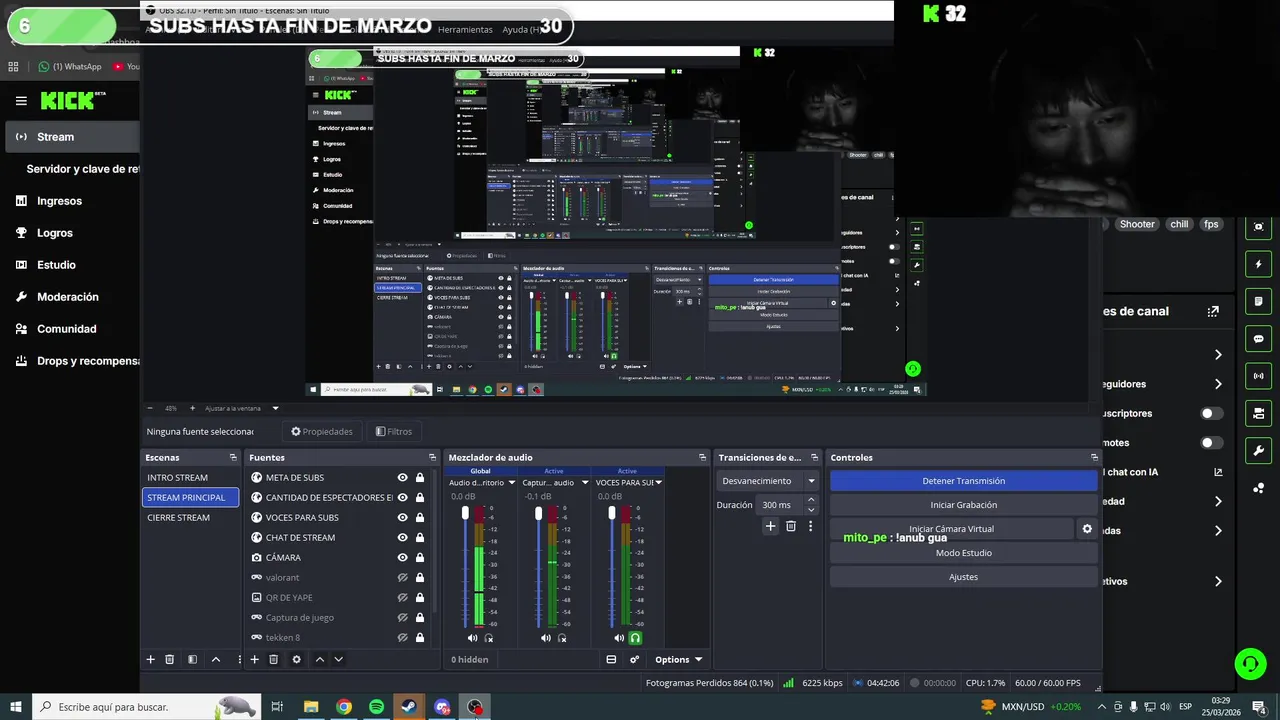The image size is (1280, 720).
Task: Open virtual camera settings gear
Action: [1087, 529]
